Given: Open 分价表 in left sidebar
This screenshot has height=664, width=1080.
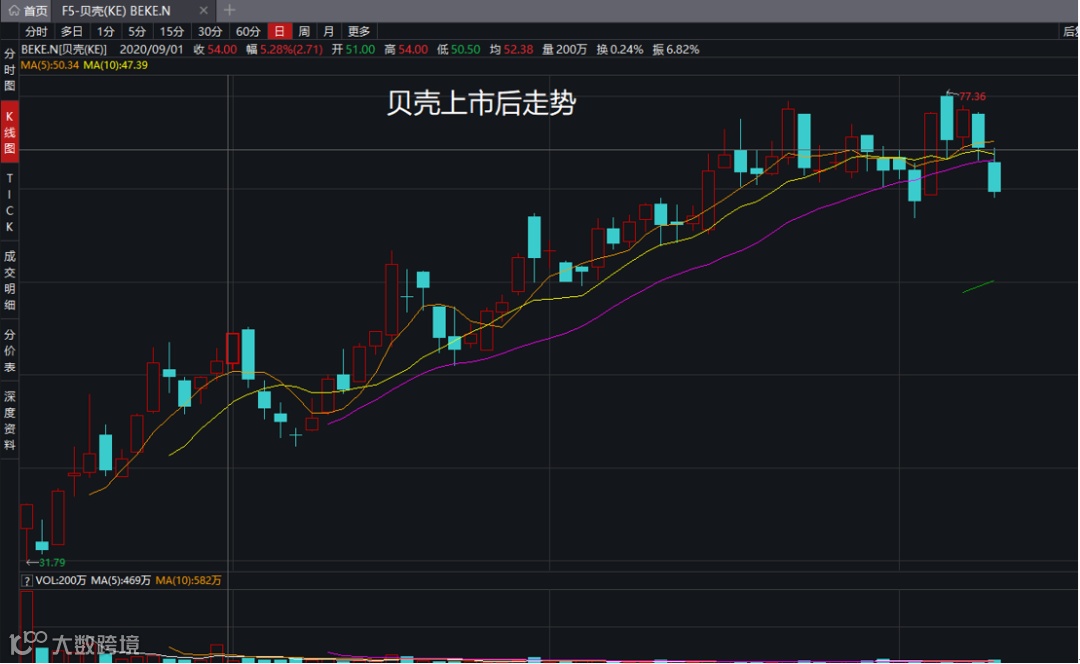Looking at the screenshot, I should click(10, 351).
